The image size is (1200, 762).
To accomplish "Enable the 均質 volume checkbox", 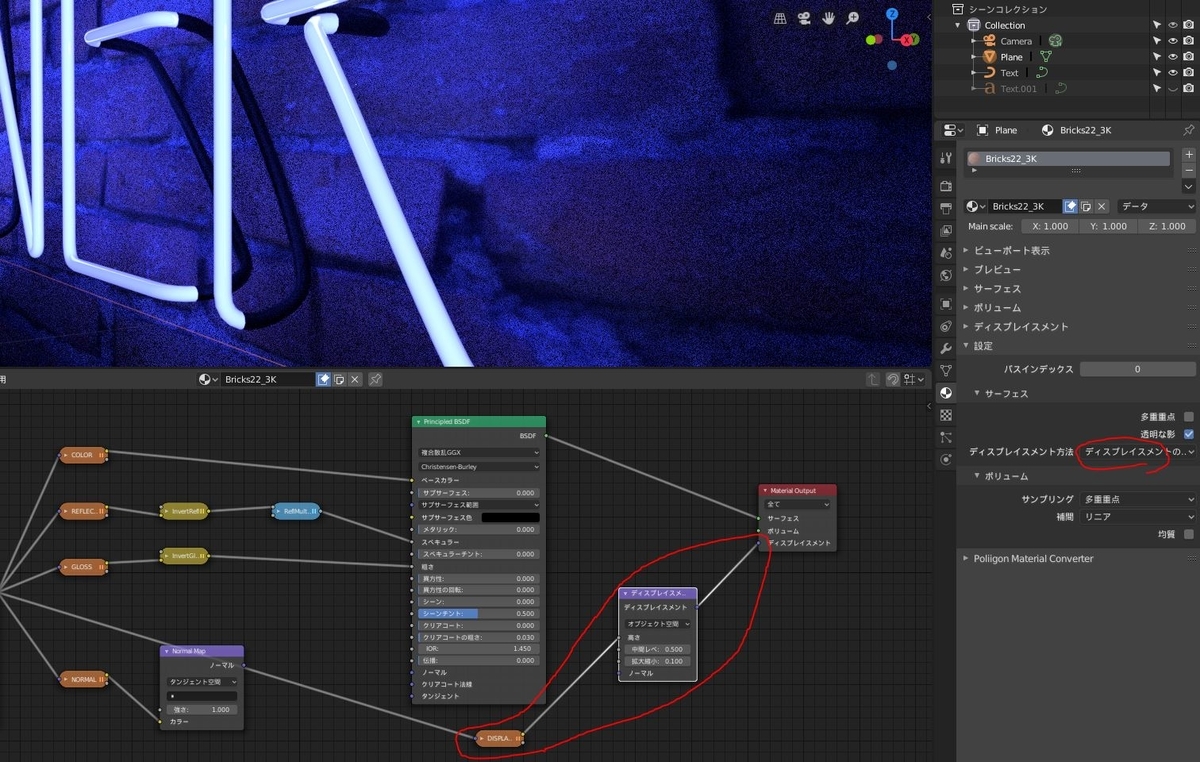I will click(1189, 535).
